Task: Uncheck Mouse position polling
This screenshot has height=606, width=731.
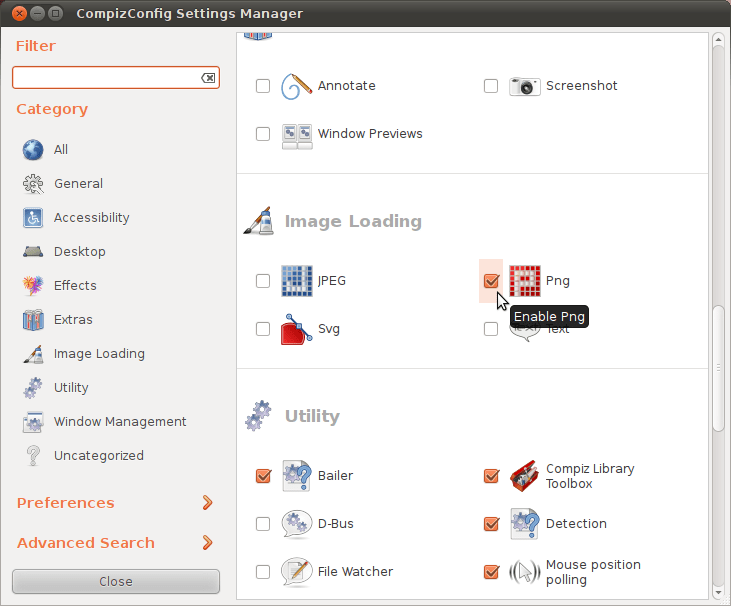Action: [491, 572]
